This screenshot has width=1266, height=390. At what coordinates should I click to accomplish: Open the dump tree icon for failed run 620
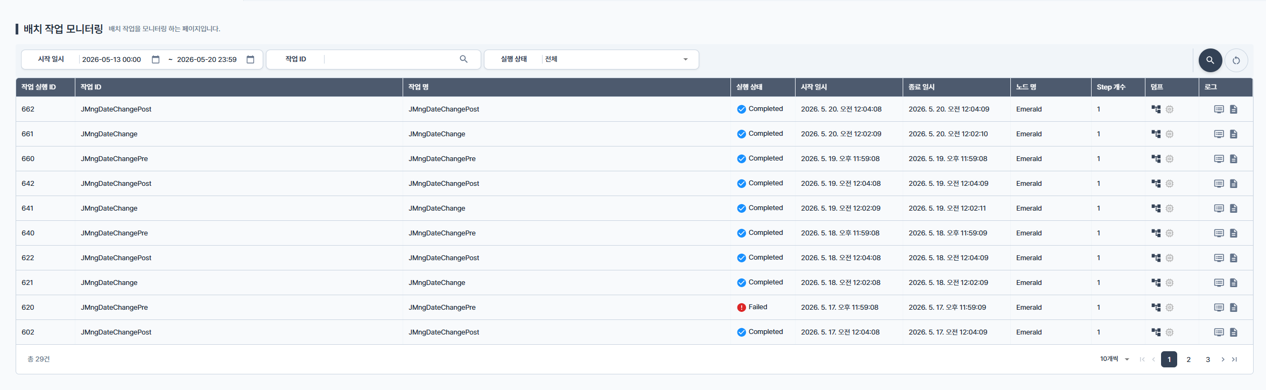(x=1156, y=307)
